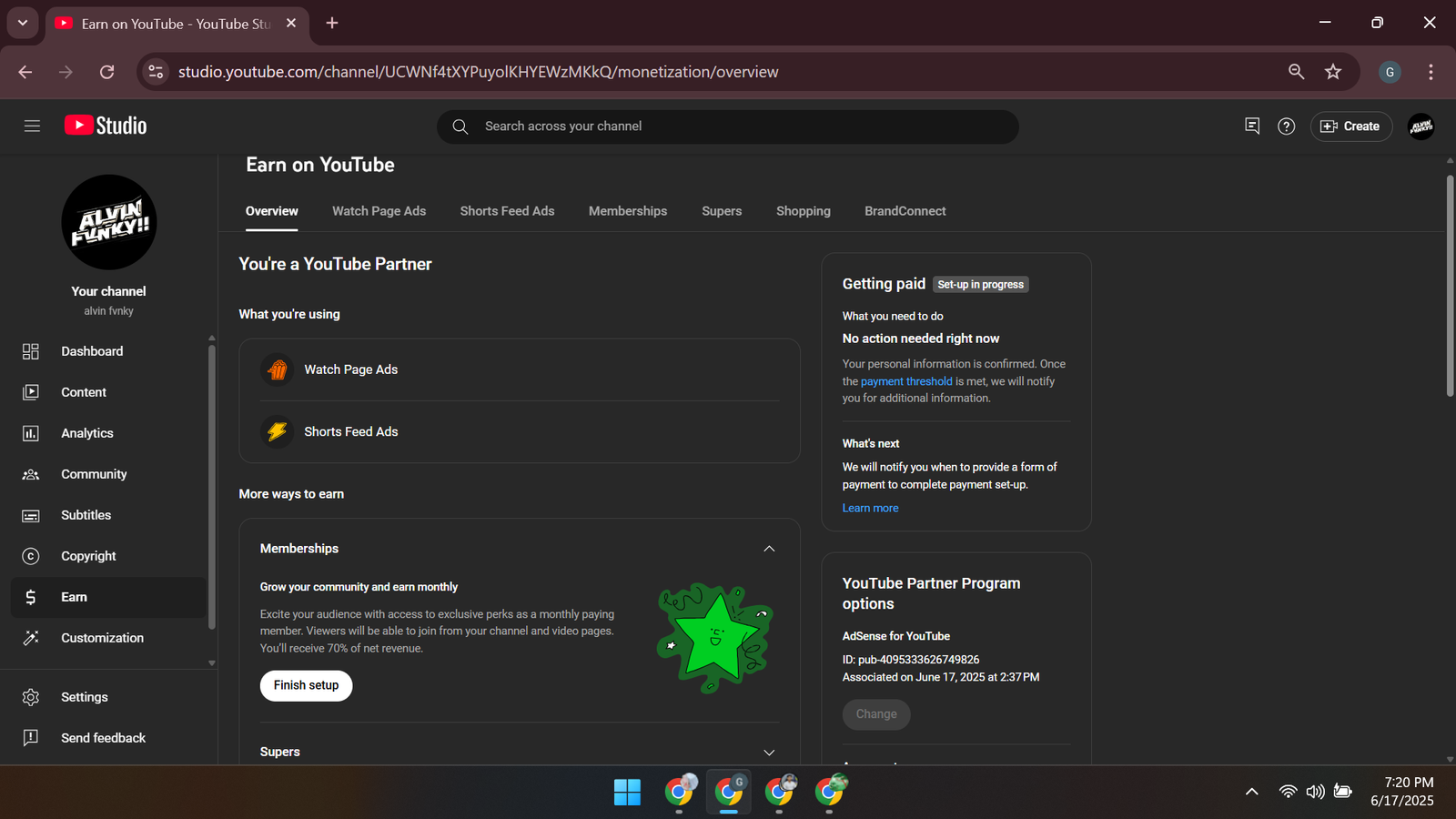Open the Help question mark icon
1456x819 pixels.
tap(1286, 126)
